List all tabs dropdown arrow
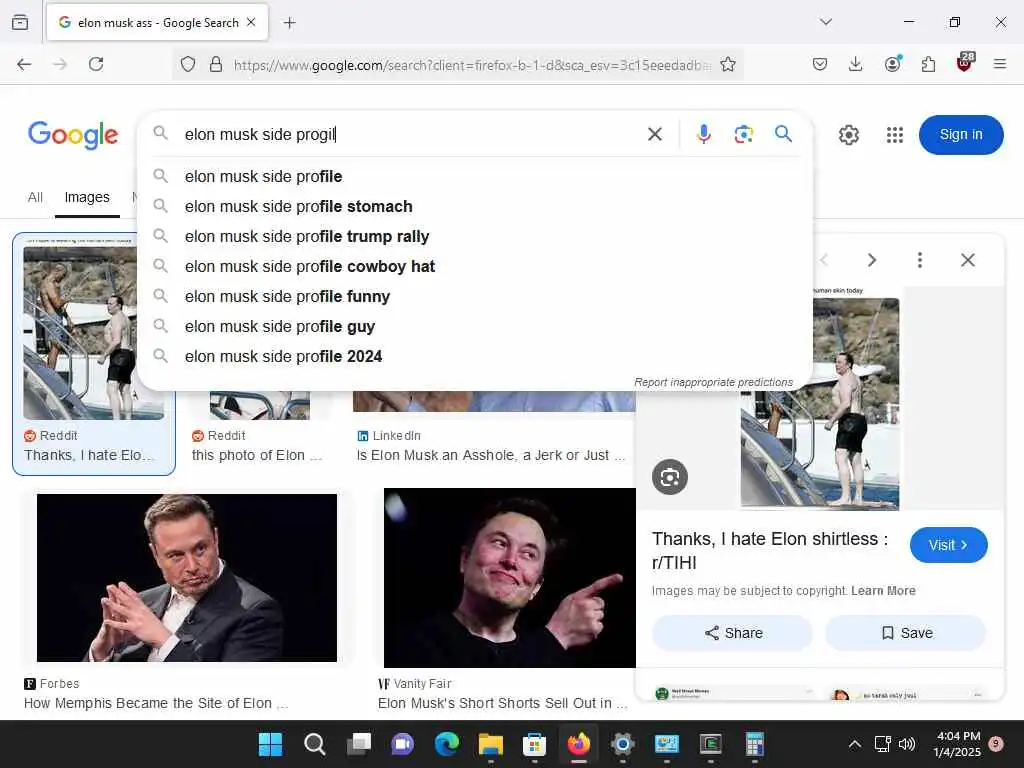The height and width of the screenshot is (768, 1024). (826, 22)
